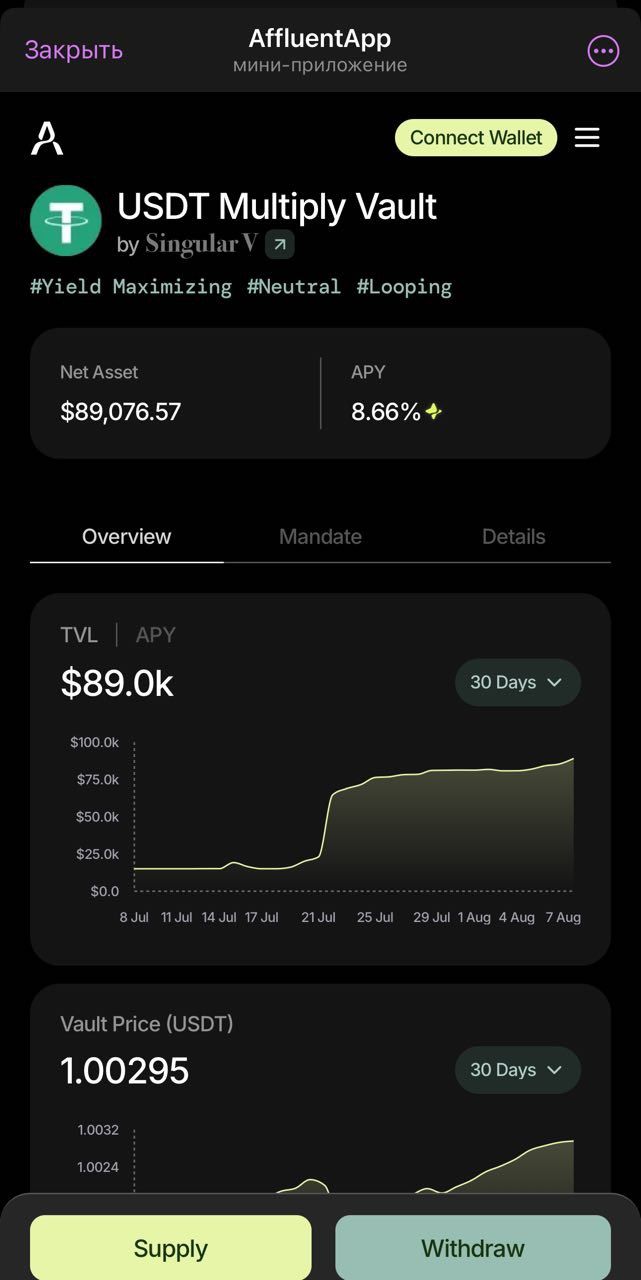Click the external link arrow beside Singular V

click(279, 243)
